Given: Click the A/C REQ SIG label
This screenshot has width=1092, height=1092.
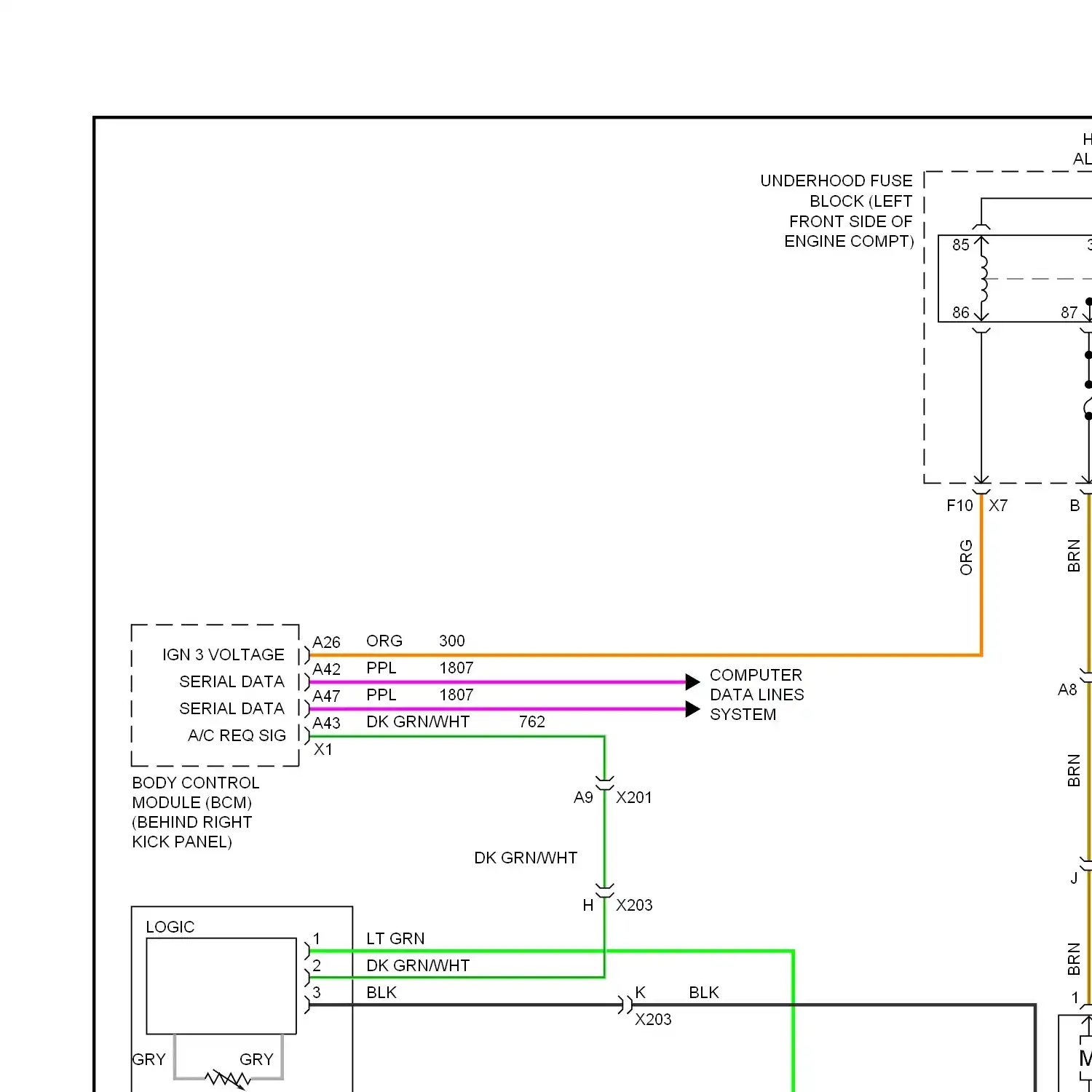Looking at the screenshot, I should [237, 735].
